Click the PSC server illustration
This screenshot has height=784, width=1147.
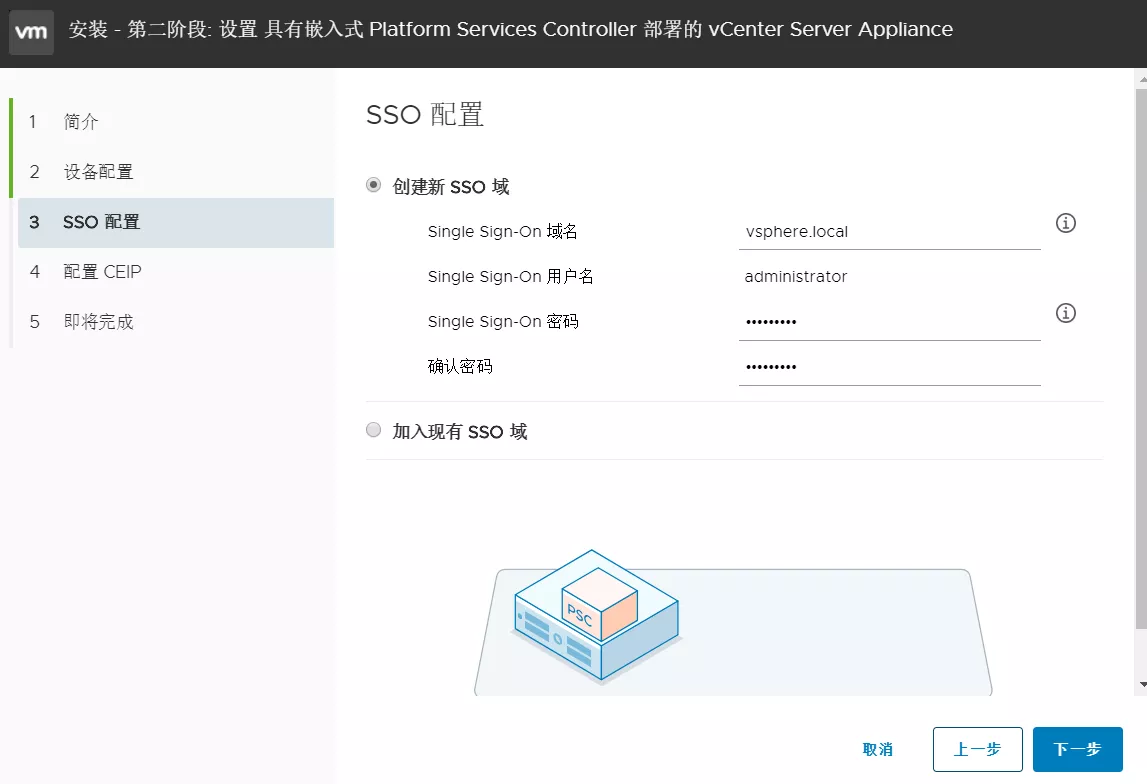pos(596,615)
